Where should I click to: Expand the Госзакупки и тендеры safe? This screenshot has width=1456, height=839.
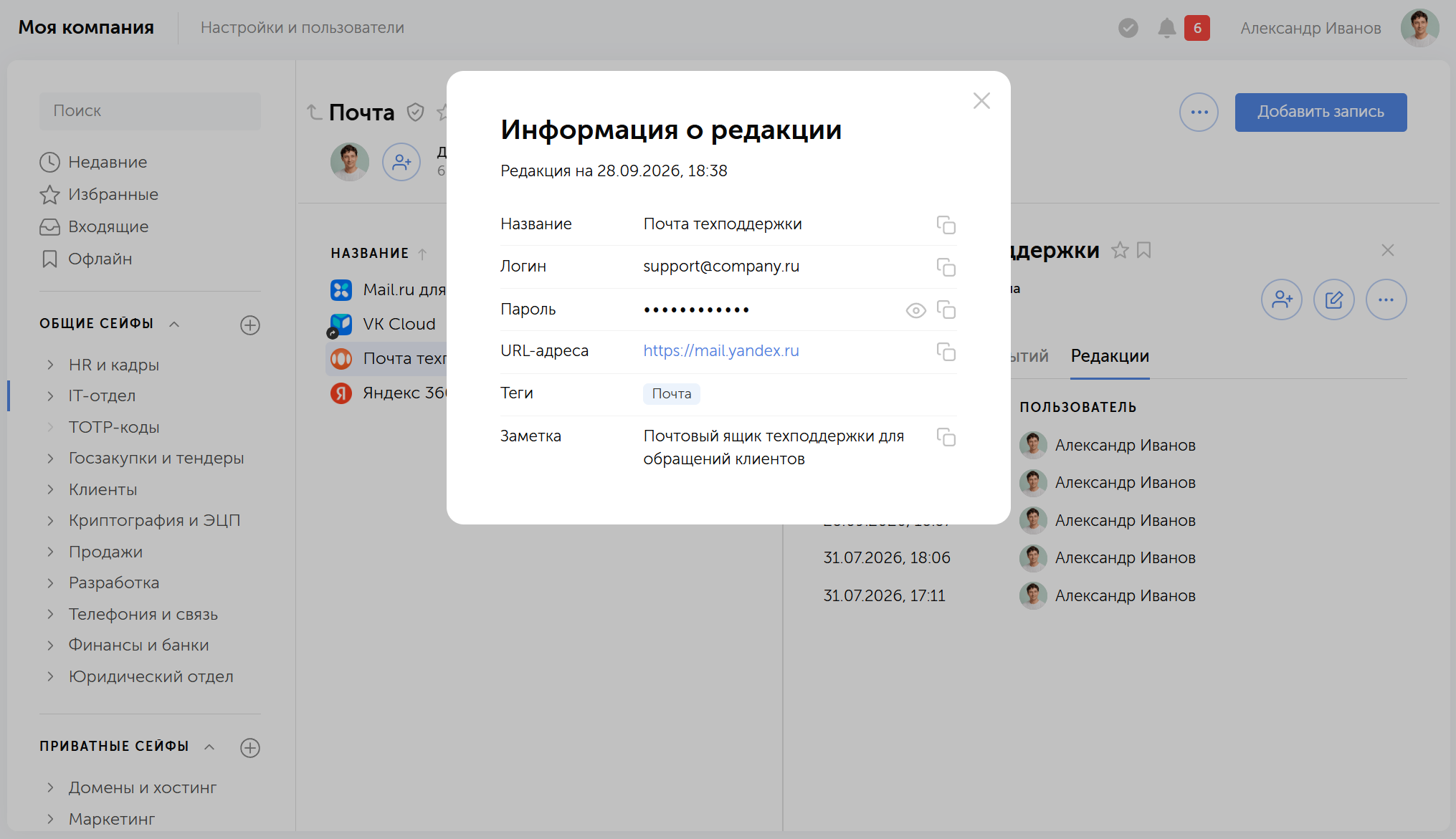(50, 458)
